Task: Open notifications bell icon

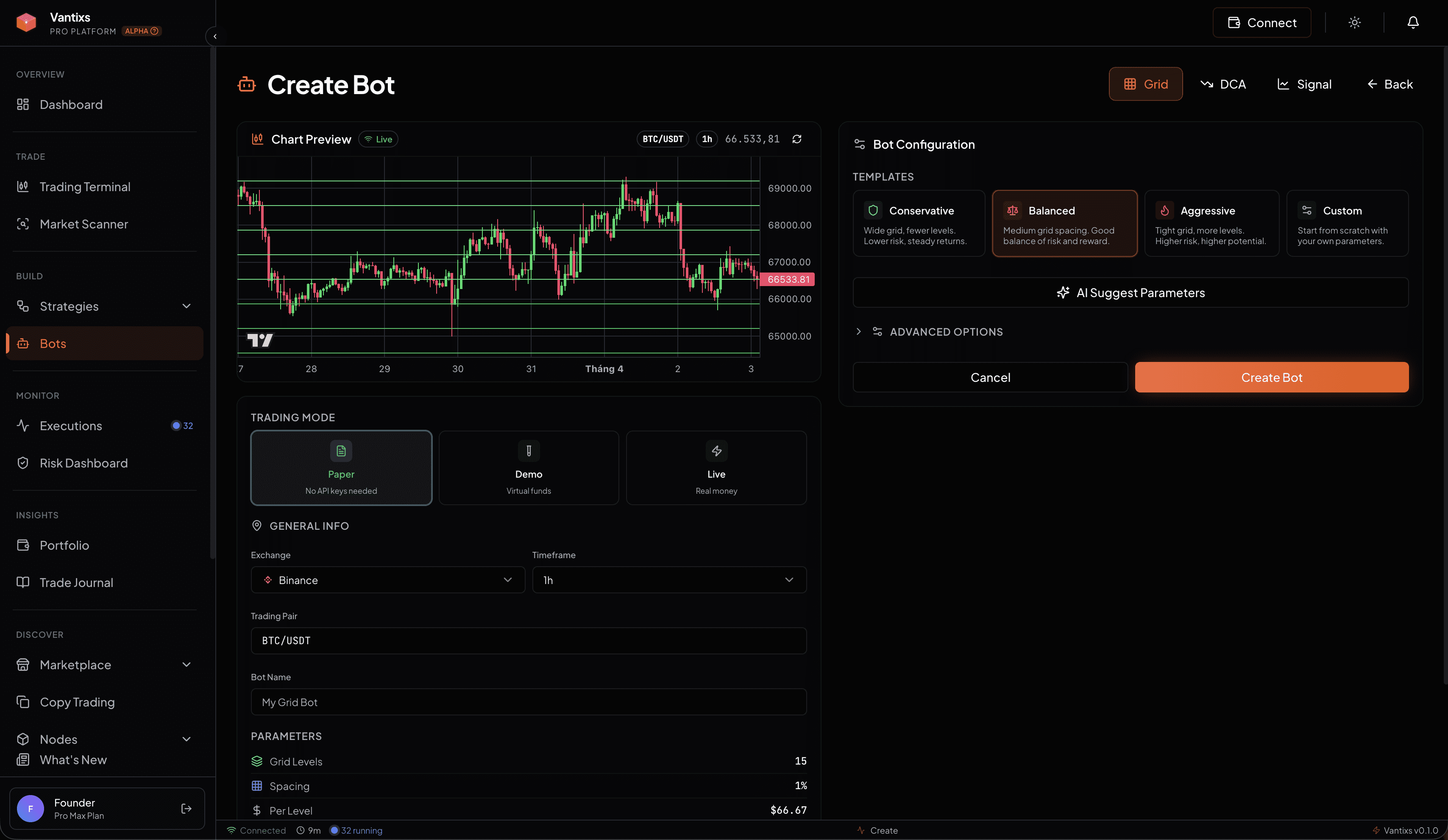Action: coord(1413,22)
